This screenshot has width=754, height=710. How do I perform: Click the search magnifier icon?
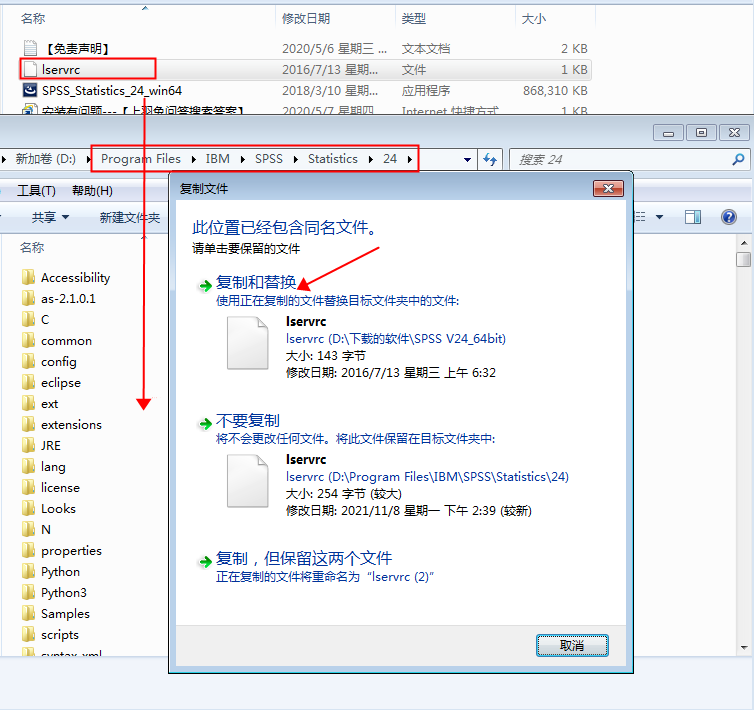[x=739, y=159]
